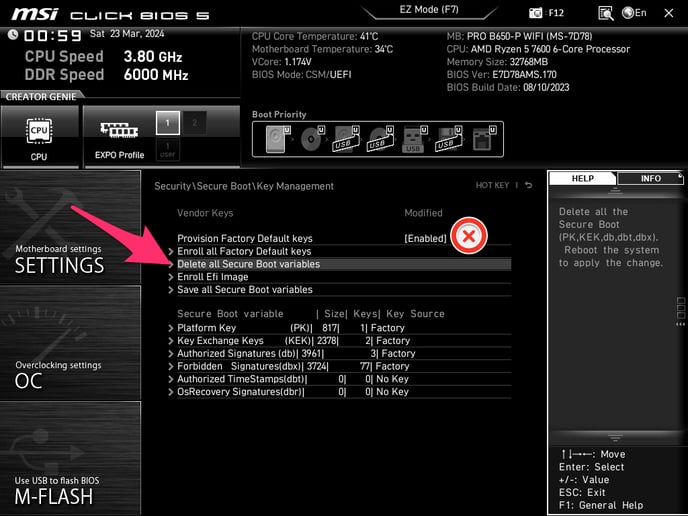Click the screenshot camera icon next to F12
Image resolution: width=688 pixels, height=516 pixels.
pos(535,13)
